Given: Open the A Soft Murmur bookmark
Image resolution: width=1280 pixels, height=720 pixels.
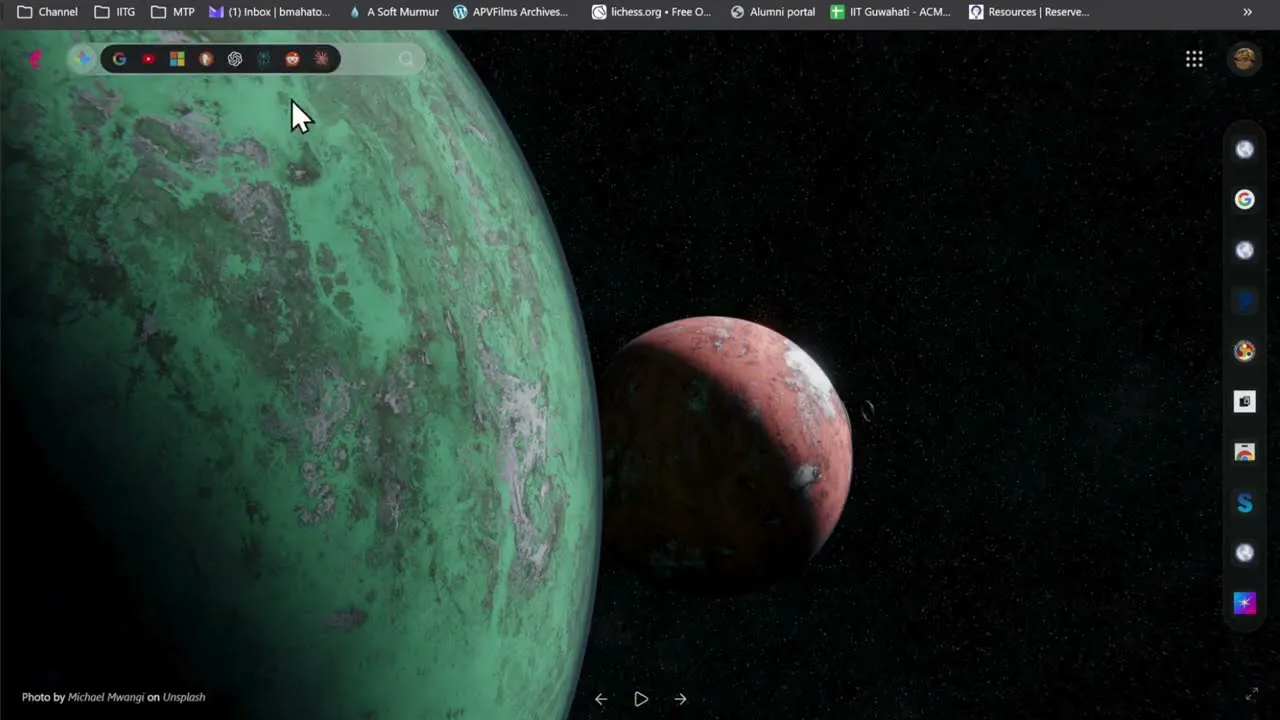Looking at the screenshot, I should (393, 12).
